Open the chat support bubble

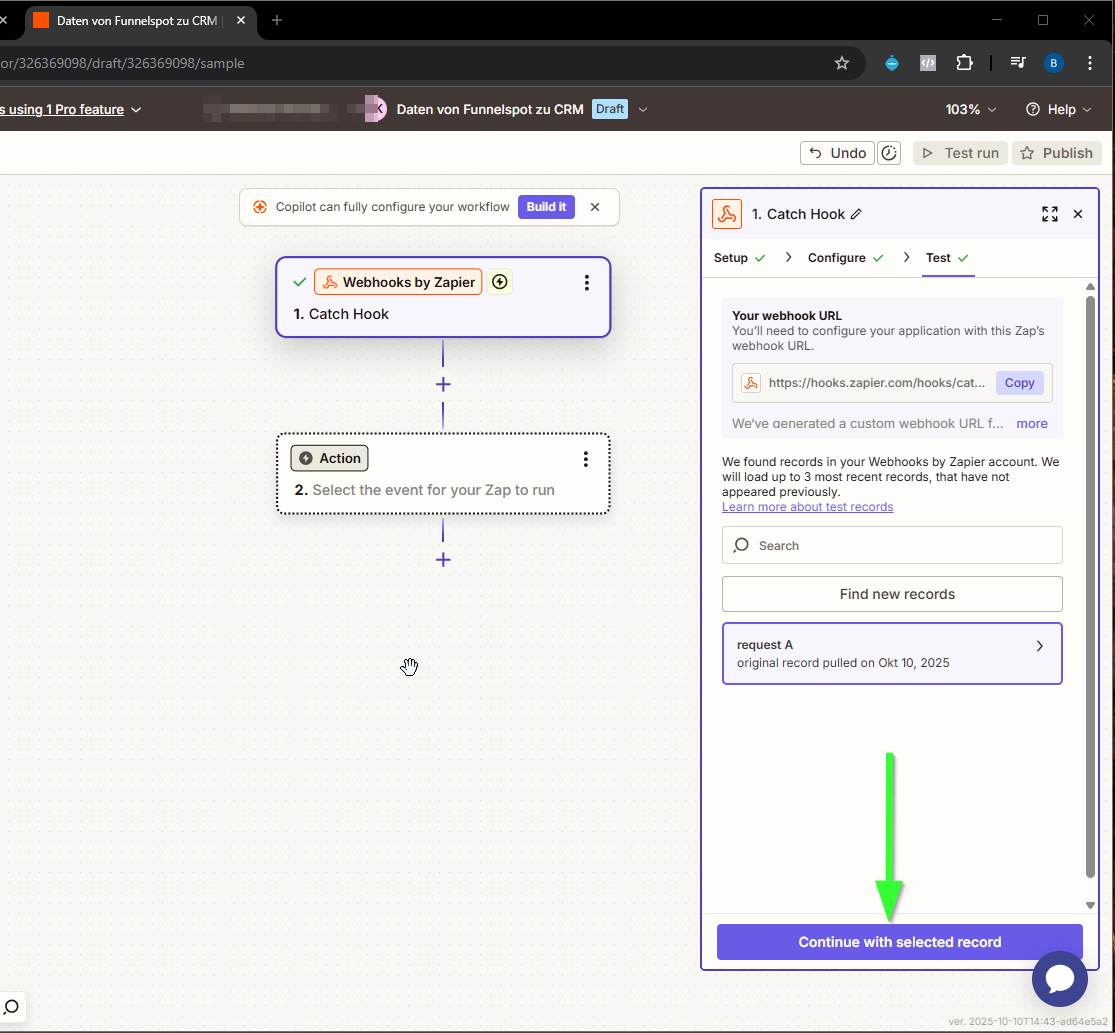[x=1060, y=979]
